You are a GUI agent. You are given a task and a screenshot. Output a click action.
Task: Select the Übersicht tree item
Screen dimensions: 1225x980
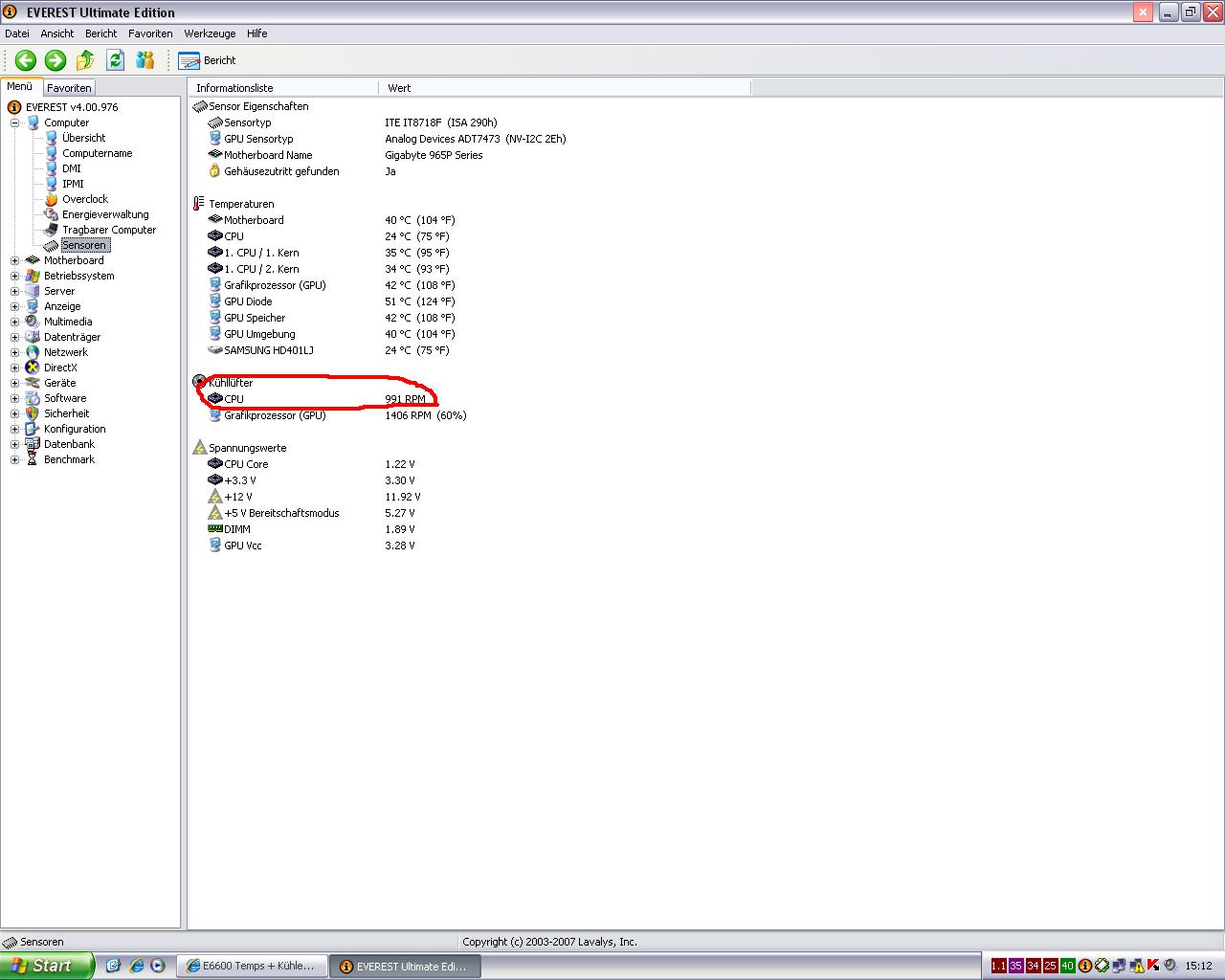[83, 138]
